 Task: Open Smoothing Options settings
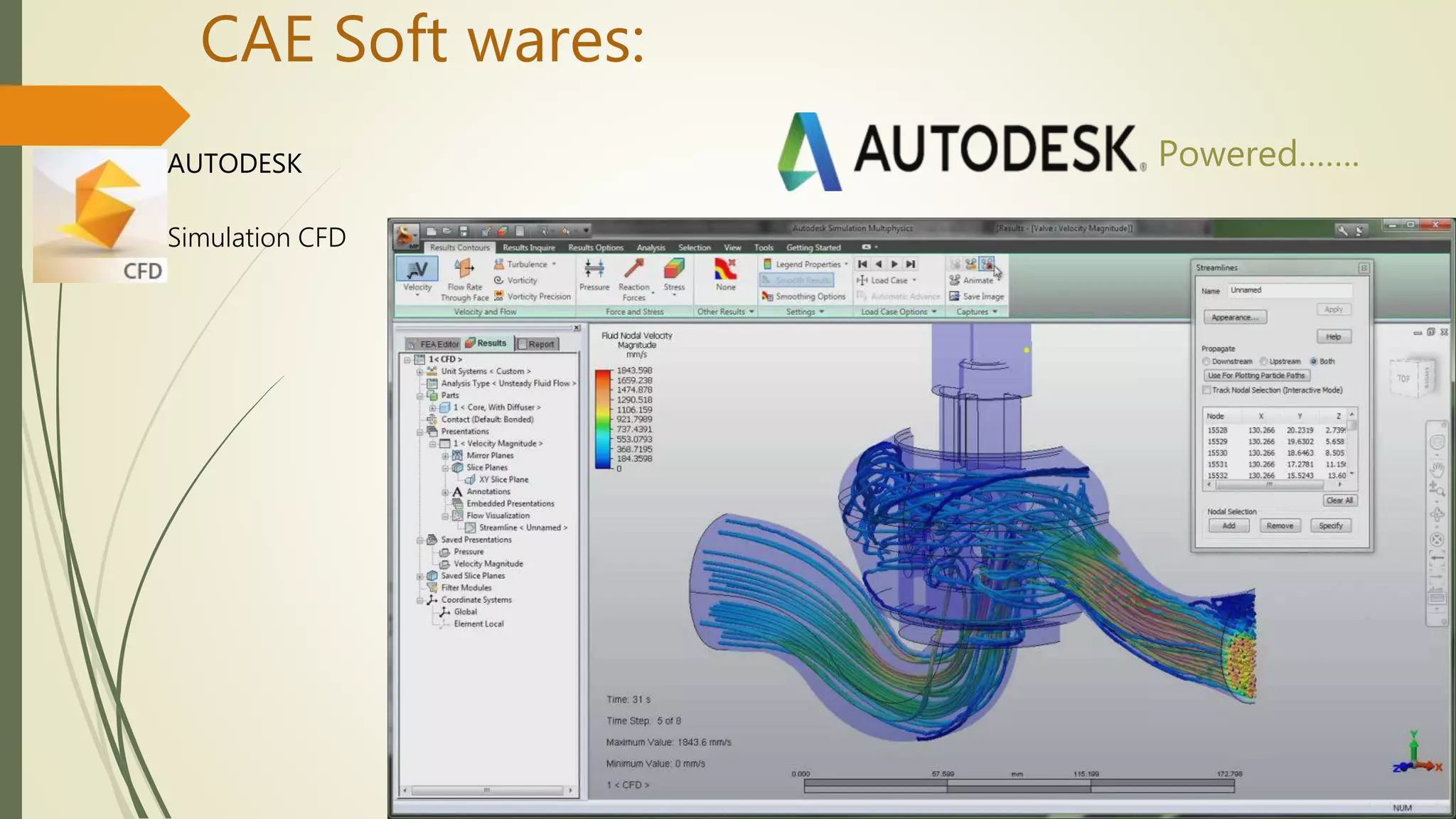[803, 296]
